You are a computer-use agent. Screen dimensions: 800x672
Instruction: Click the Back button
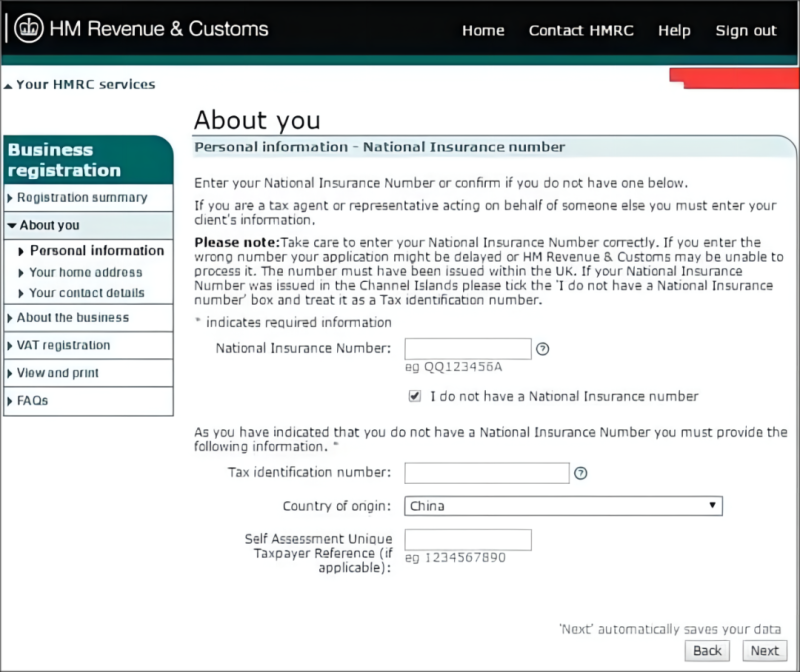coord(707,651)
